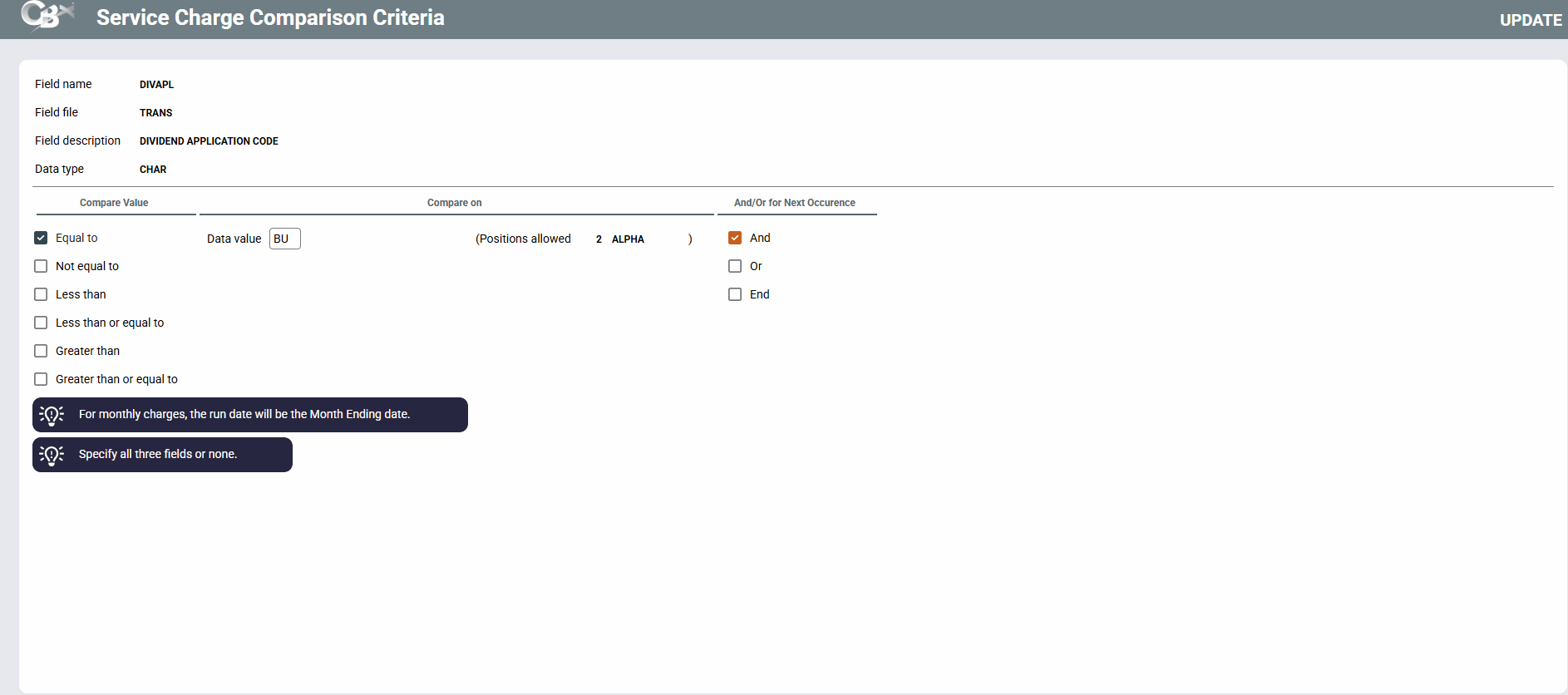Enable Greater than or equal to checkbox
Image resolution: width=1568 pixels, height=695 pixels.
(41, 379)
